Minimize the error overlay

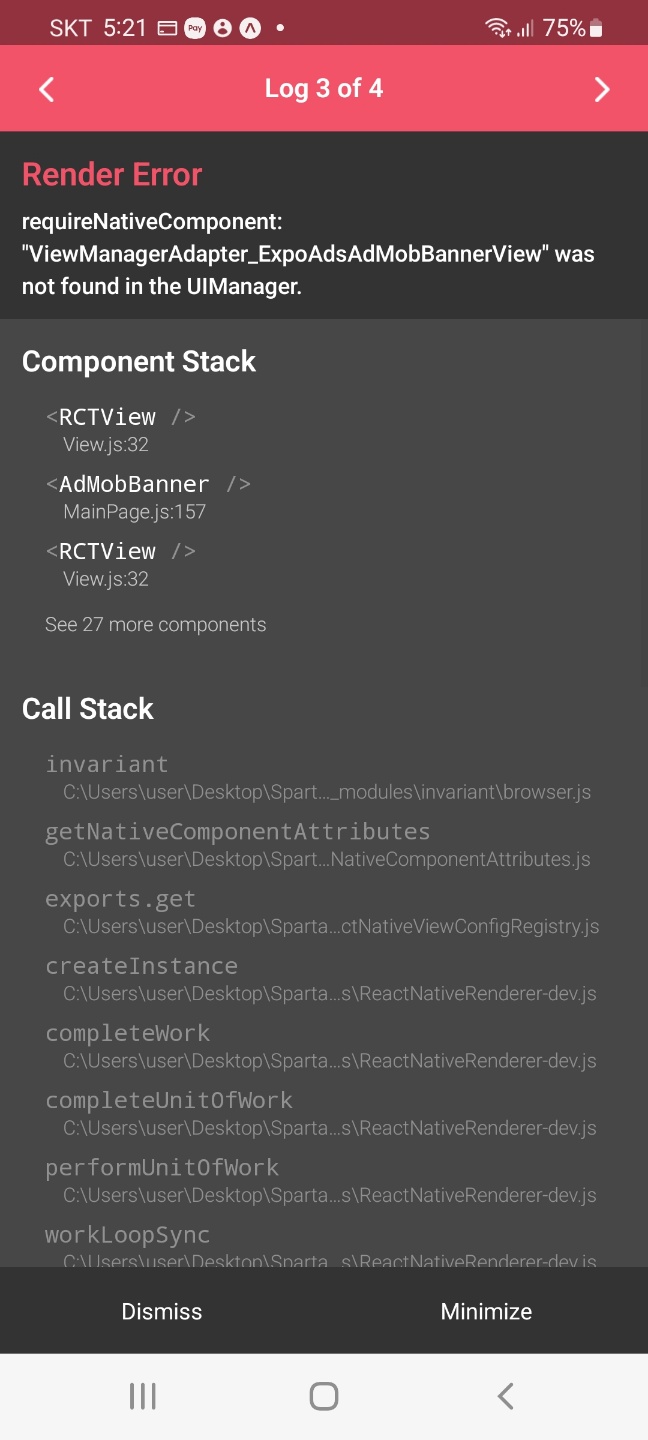point(486,1311)
